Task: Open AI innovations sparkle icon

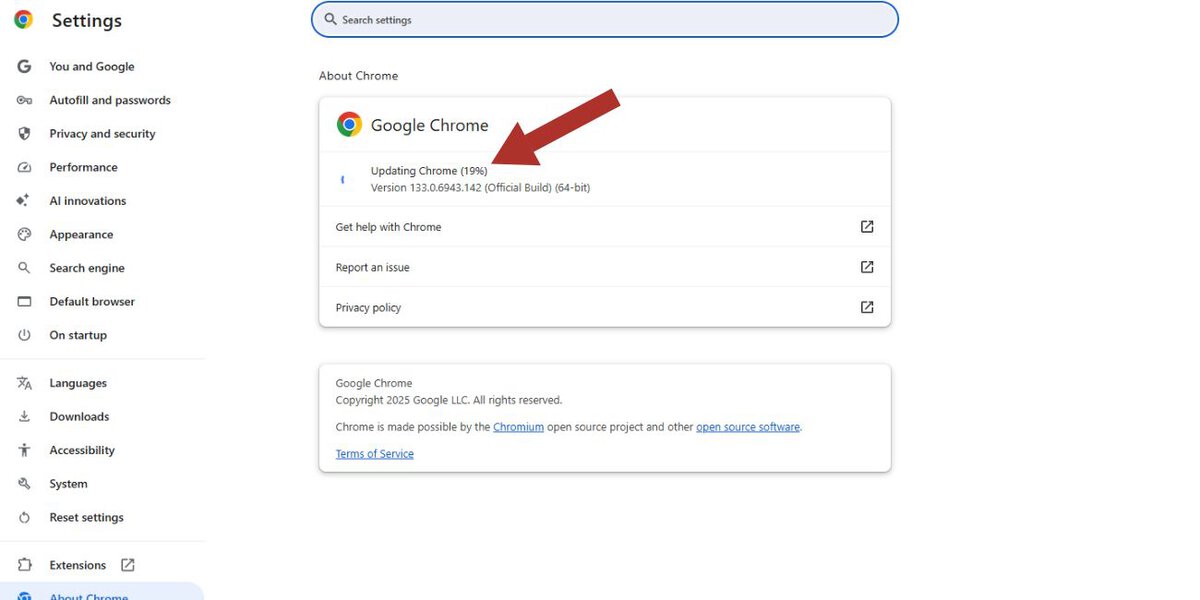Action: [x=24, y=201]
